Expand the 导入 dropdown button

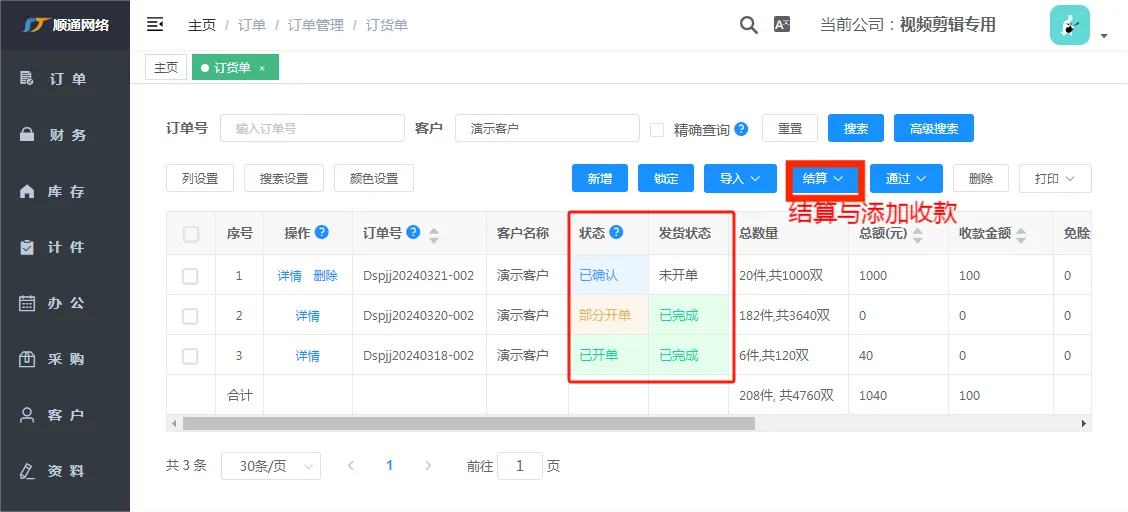(x=740, y=178)
